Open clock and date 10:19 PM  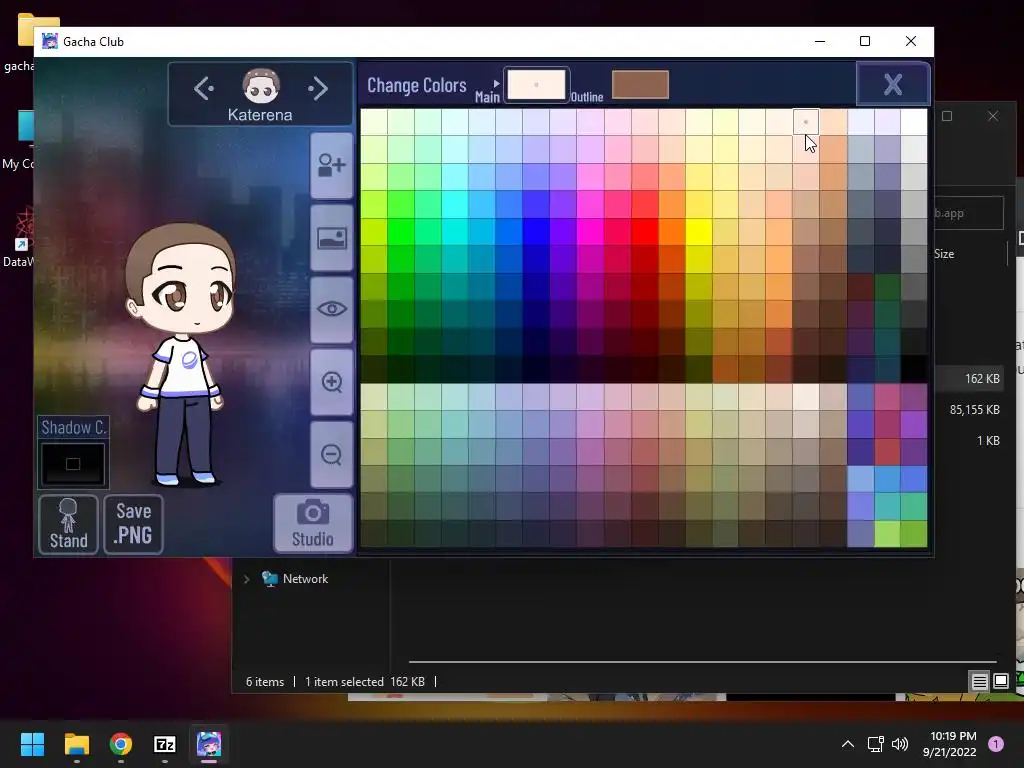950,744
